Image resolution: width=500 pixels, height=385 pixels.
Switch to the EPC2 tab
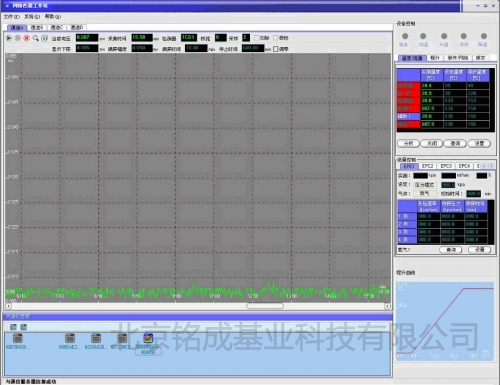tap(427, 166)
